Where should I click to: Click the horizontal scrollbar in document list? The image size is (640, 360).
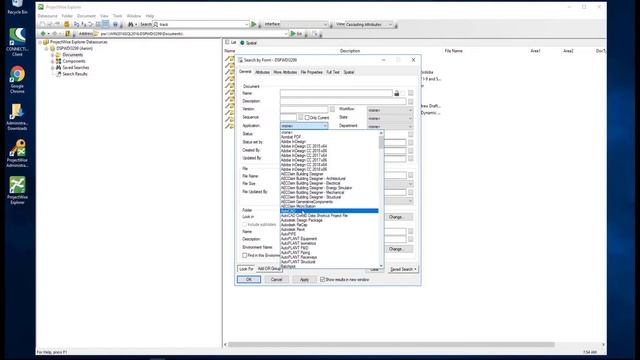click(391, 344)
